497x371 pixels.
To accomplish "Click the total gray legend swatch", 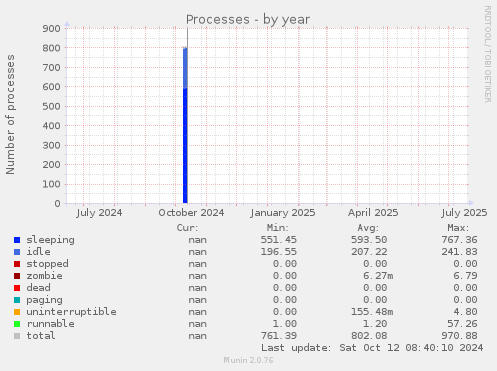I will [x=17, y=336].
